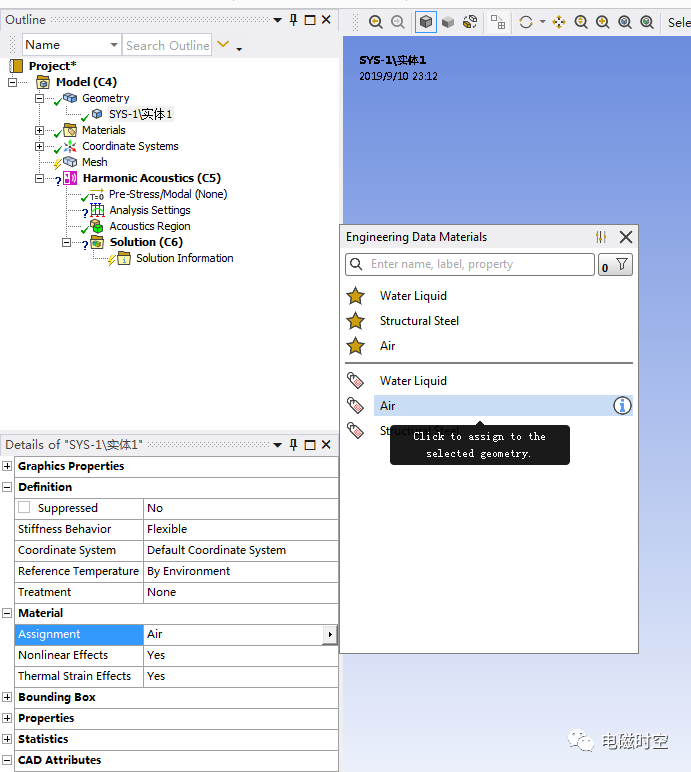Click the Reference Temperature By Environment value

point(241,571)
